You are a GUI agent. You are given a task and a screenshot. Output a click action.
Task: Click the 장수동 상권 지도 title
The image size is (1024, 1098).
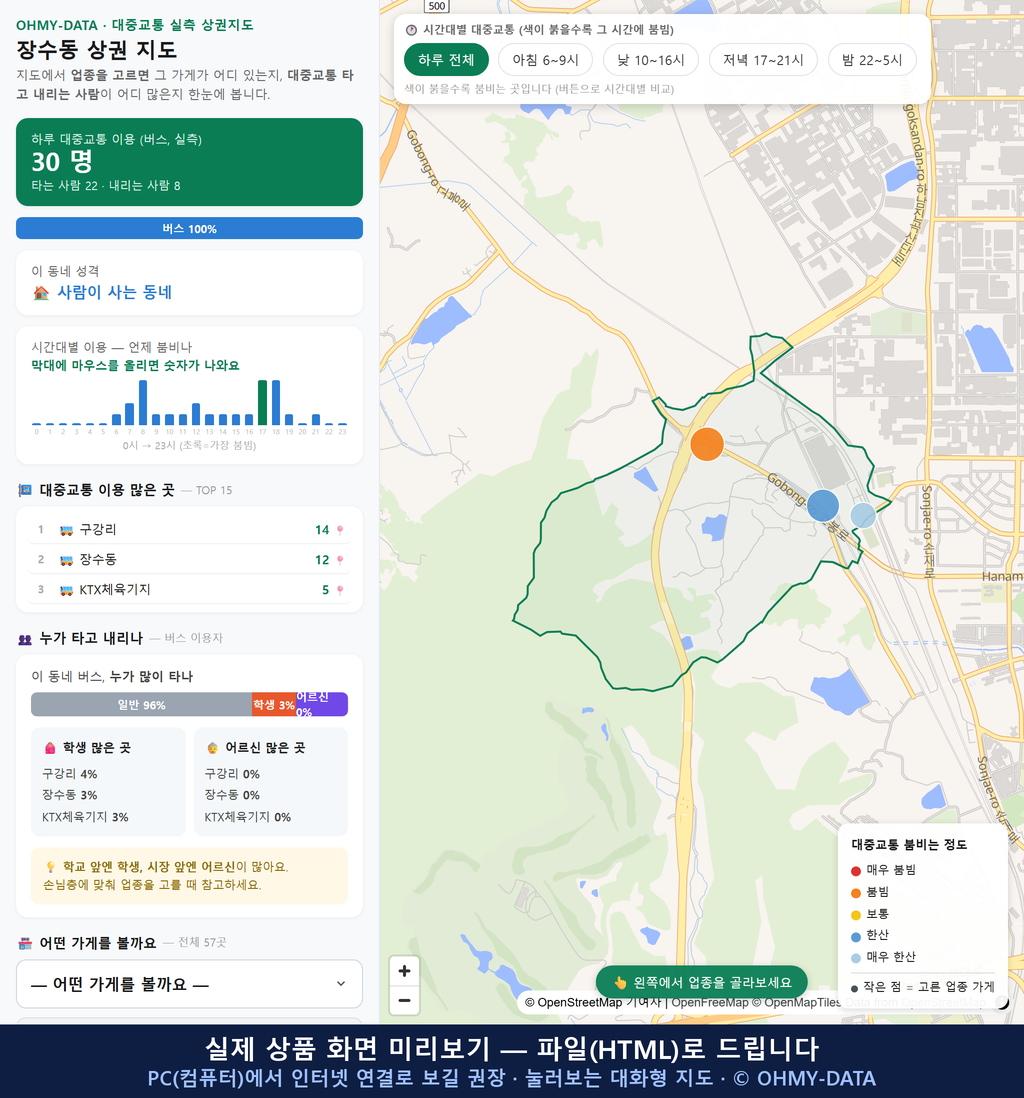pyautogui.click(x=97, y=50)
